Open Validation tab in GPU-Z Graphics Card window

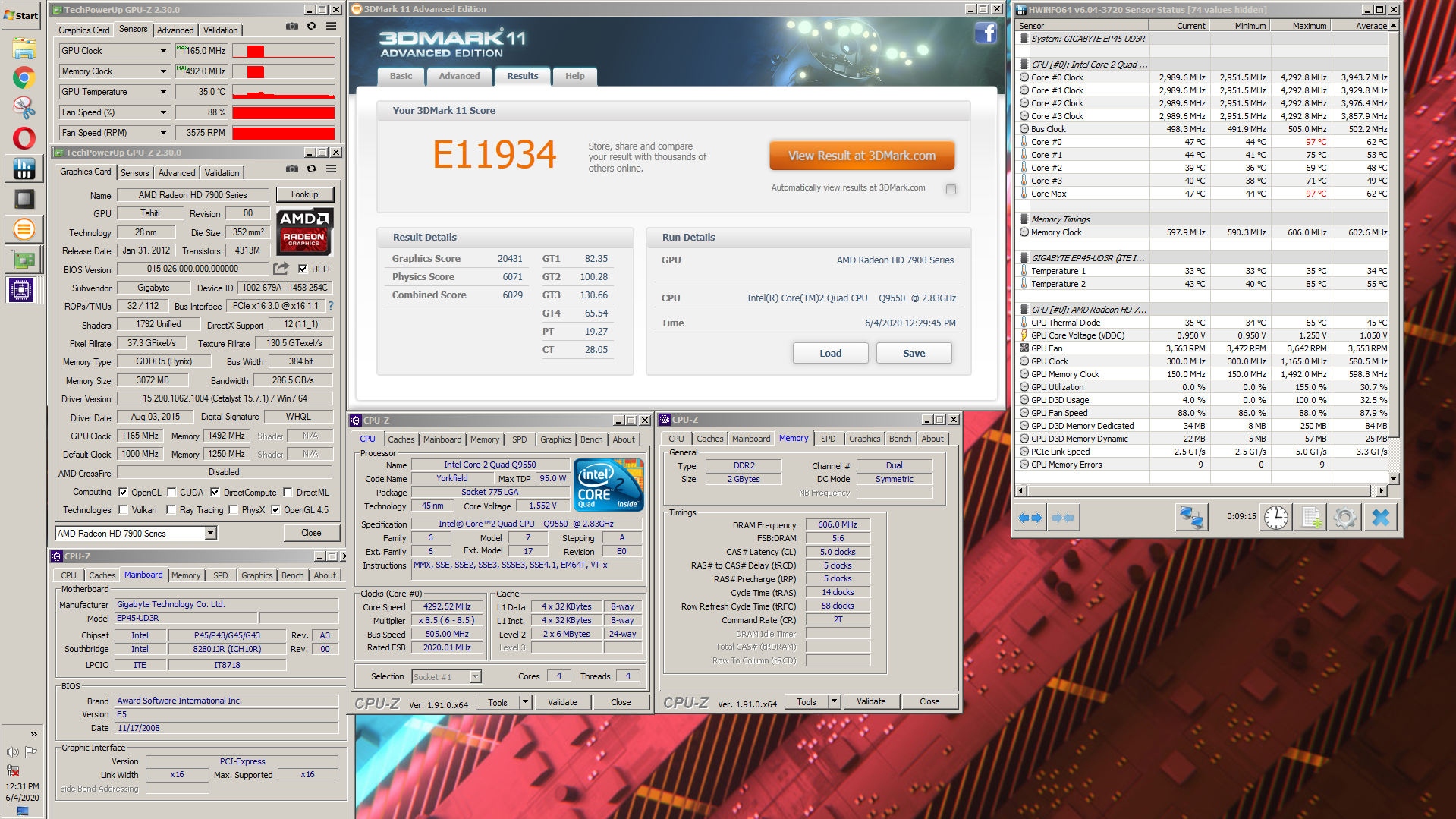click(x=222, y=173)
